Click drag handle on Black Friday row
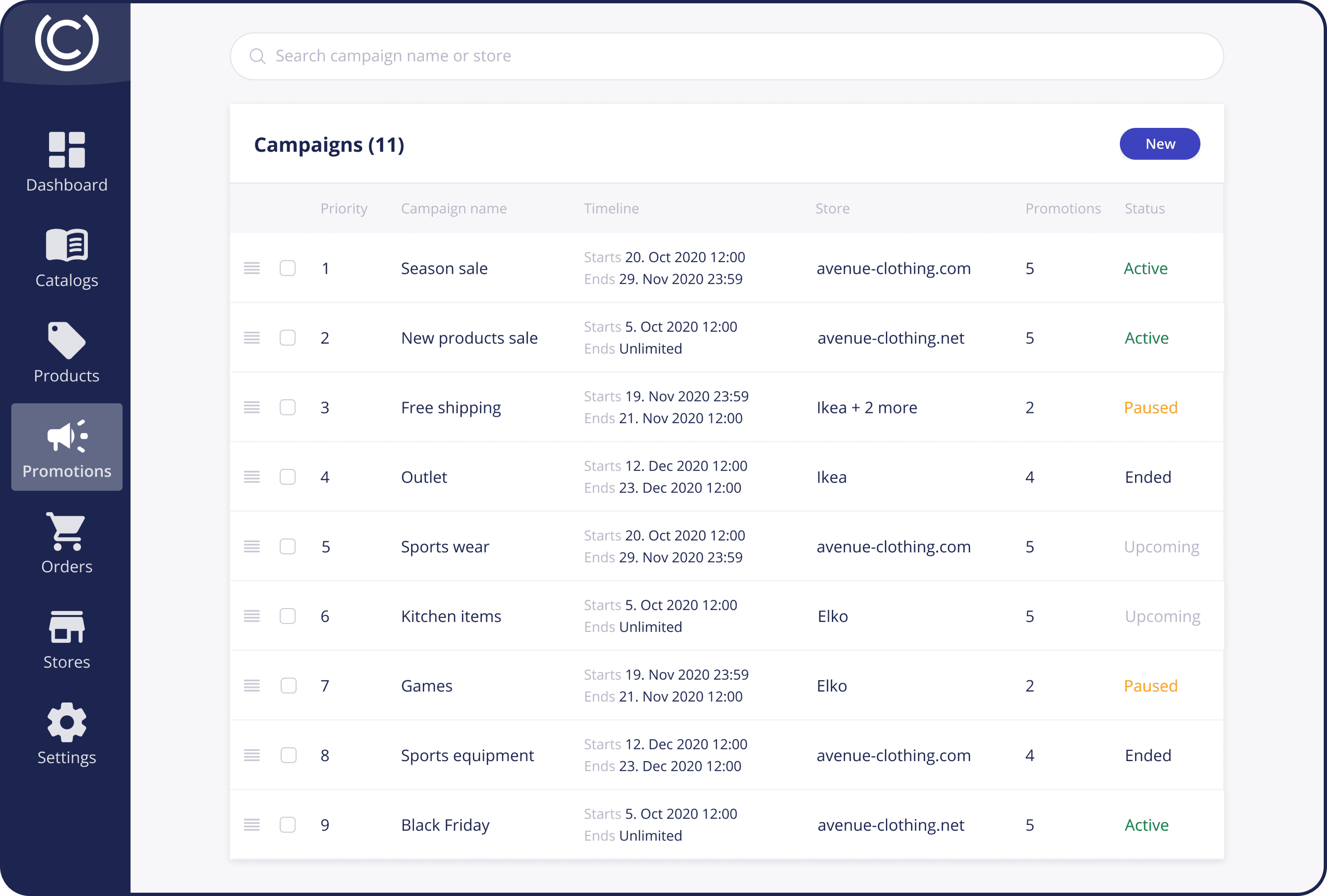 (252, 825)
